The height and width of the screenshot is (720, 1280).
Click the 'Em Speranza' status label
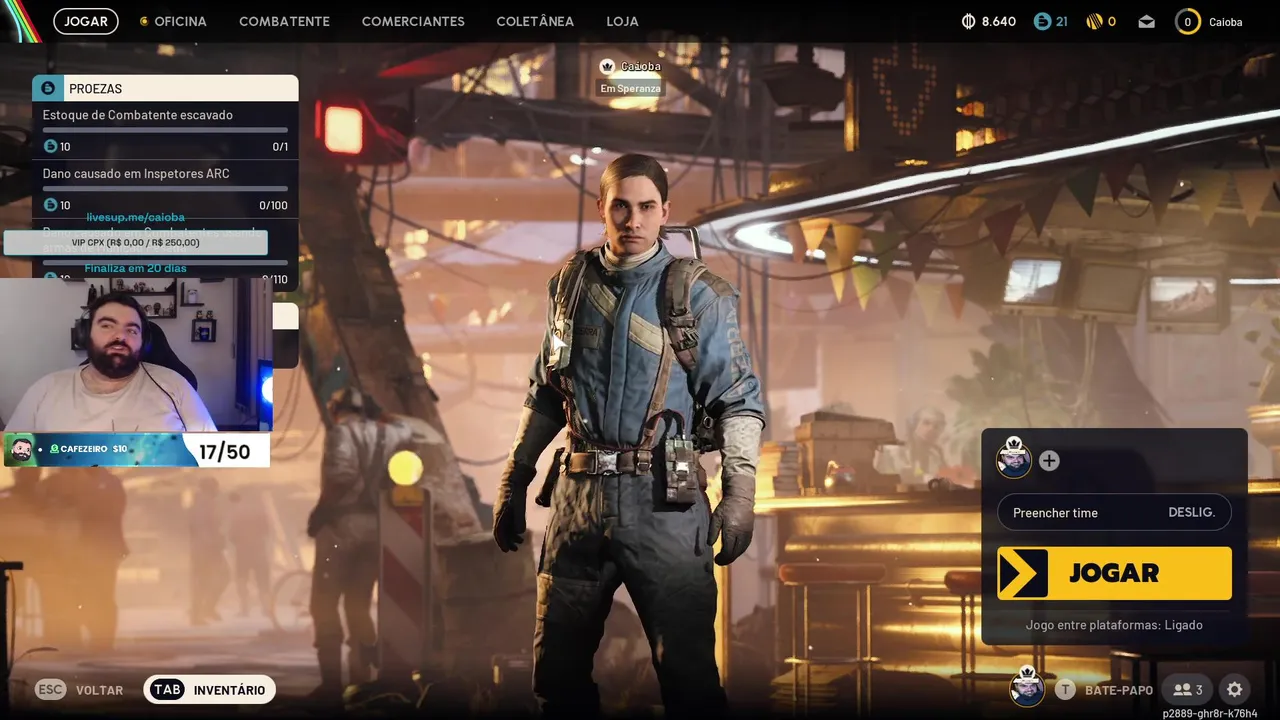(x=630, y=88)
